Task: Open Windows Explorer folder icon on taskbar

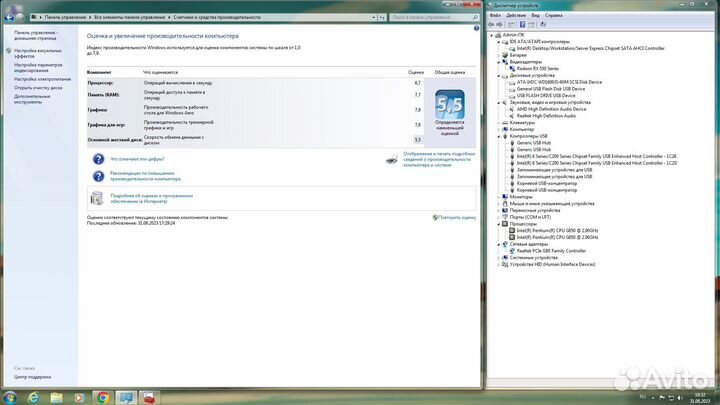Action: pyautogui.click(x=56, y=398)
